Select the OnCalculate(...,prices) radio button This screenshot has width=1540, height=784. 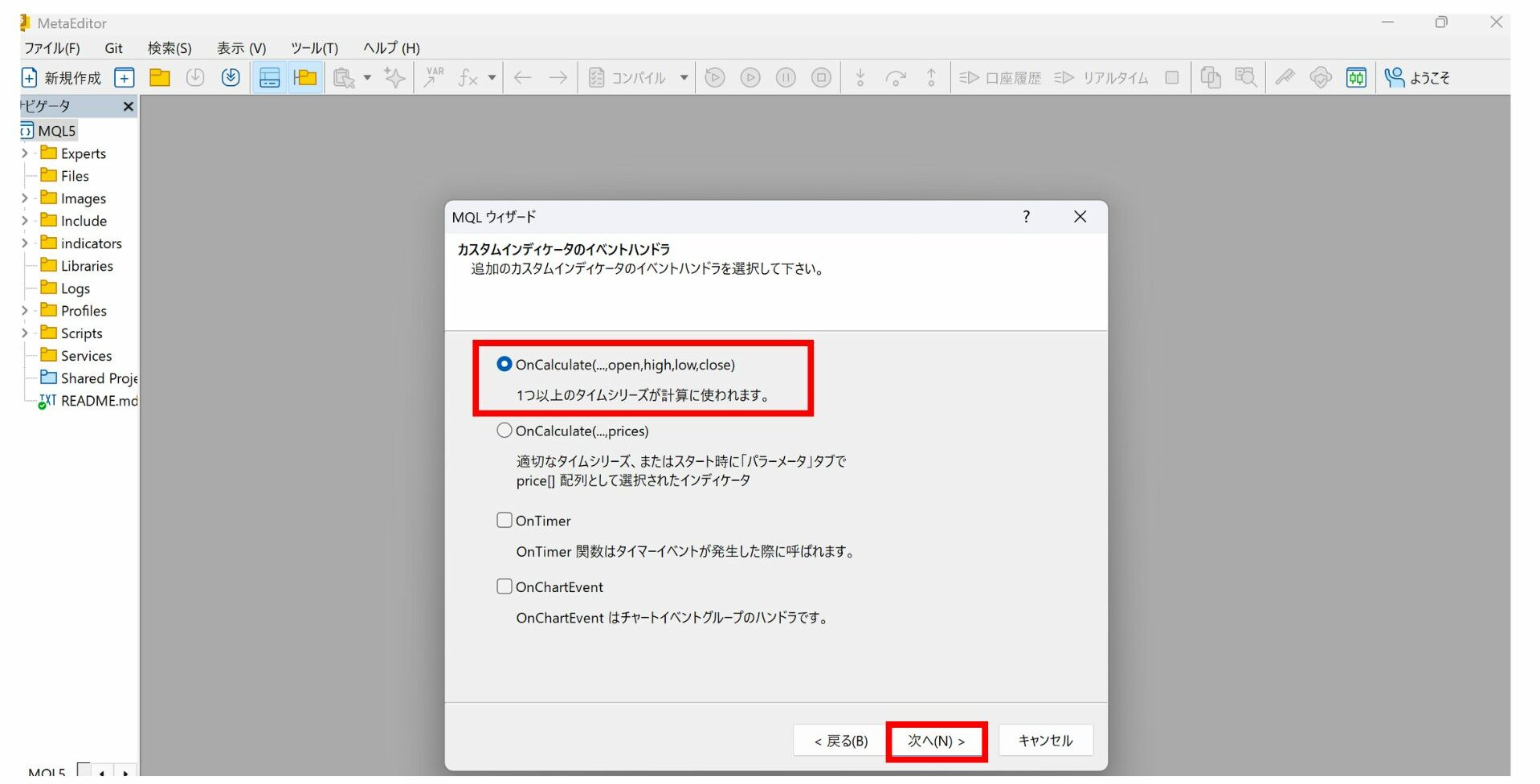504,431
